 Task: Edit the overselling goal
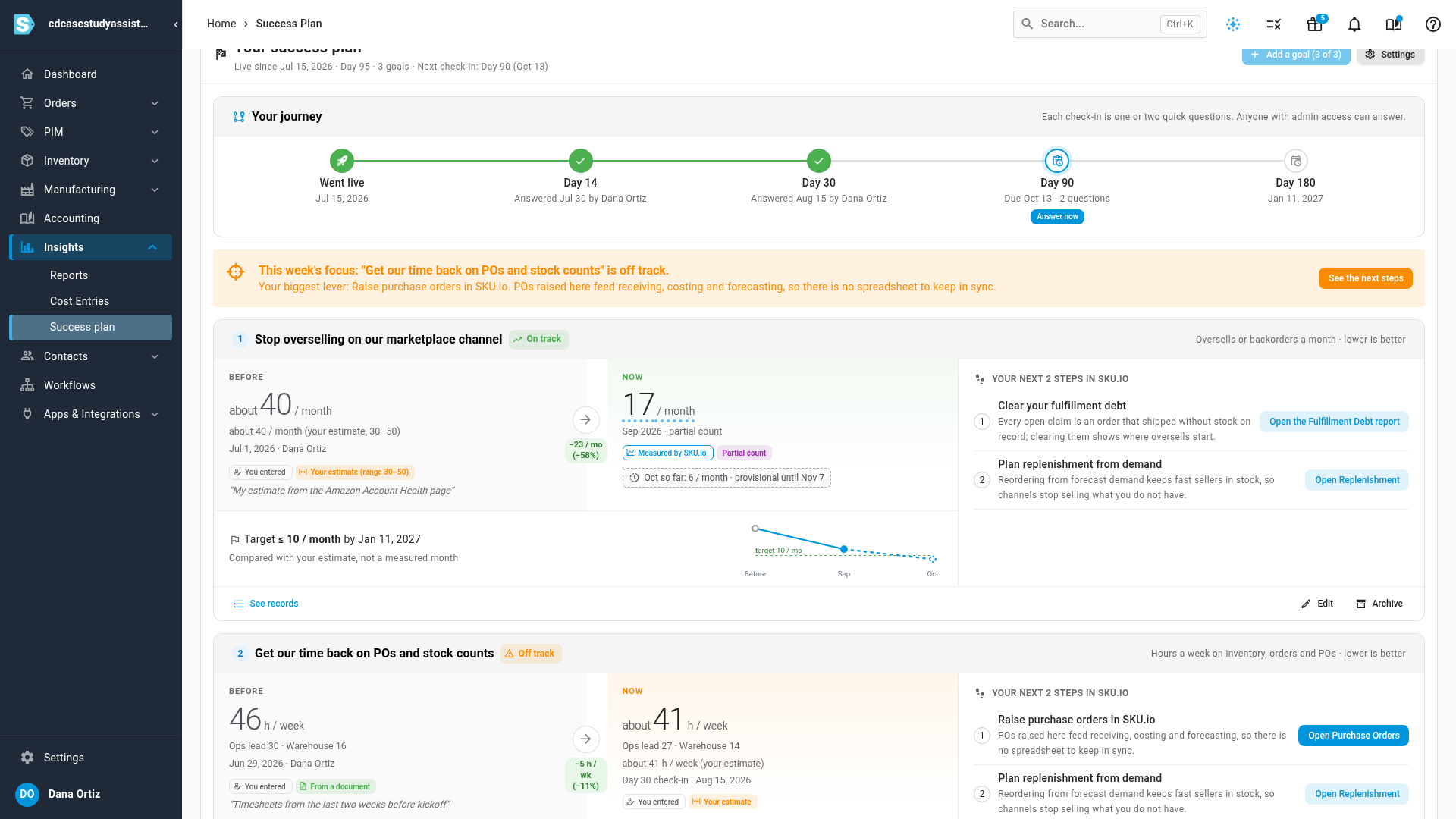point(1317,604)
